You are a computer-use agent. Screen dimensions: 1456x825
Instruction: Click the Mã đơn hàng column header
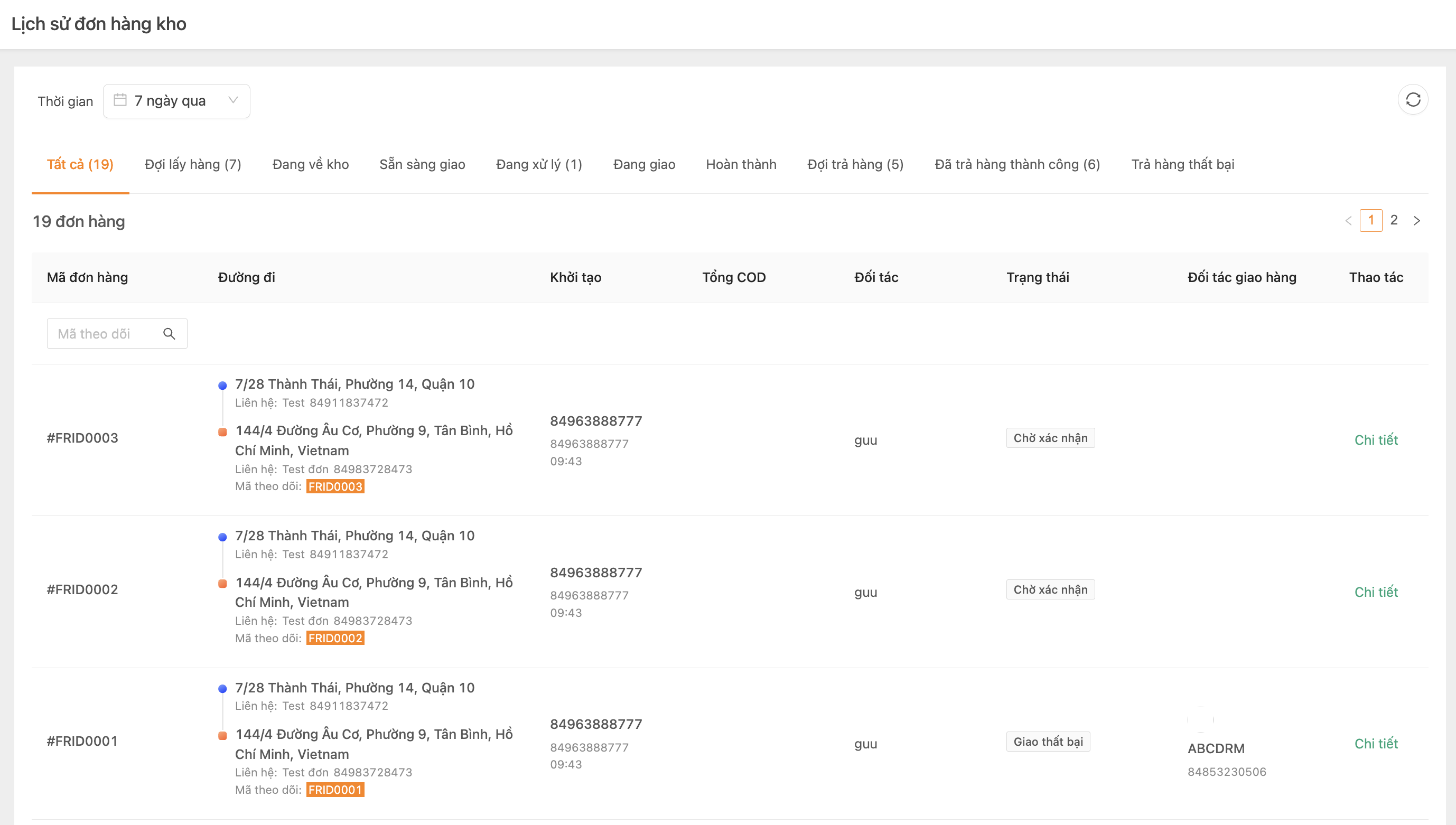87,278
